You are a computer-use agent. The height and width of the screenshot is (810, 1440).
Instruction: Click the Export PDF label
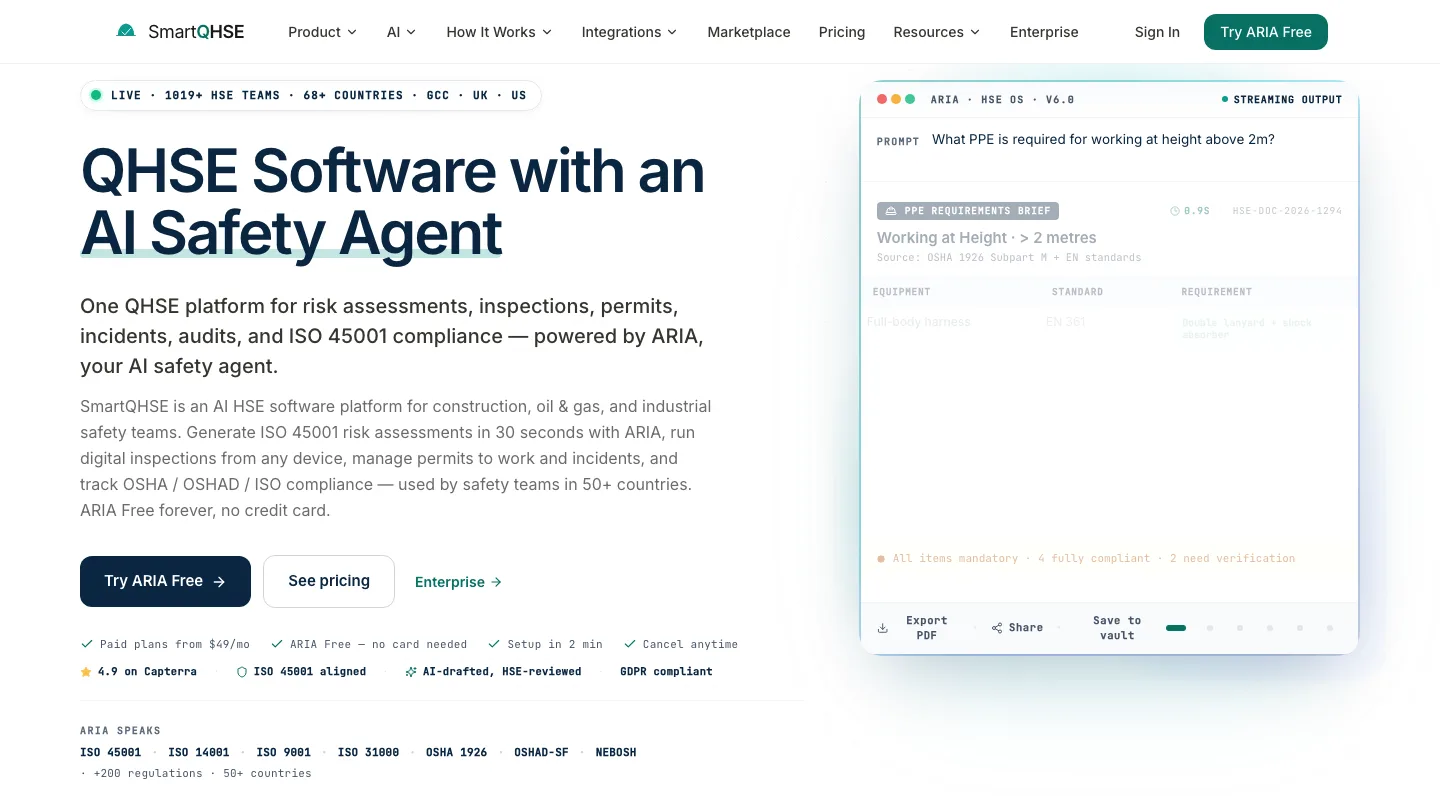927,628
